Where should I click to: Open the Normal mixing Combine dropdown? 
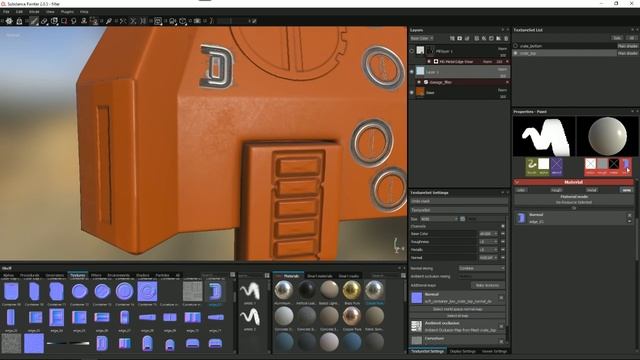(482, 268)
